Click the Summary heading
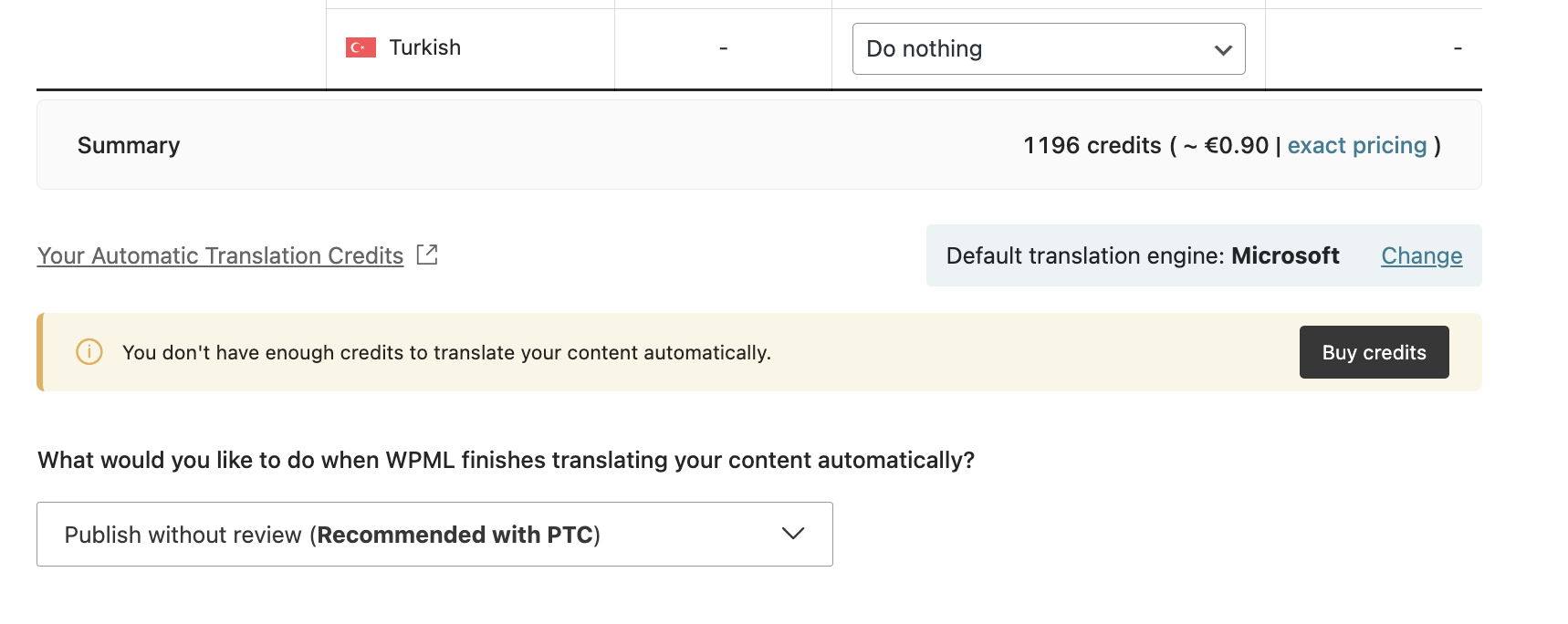 click(129, 146)
